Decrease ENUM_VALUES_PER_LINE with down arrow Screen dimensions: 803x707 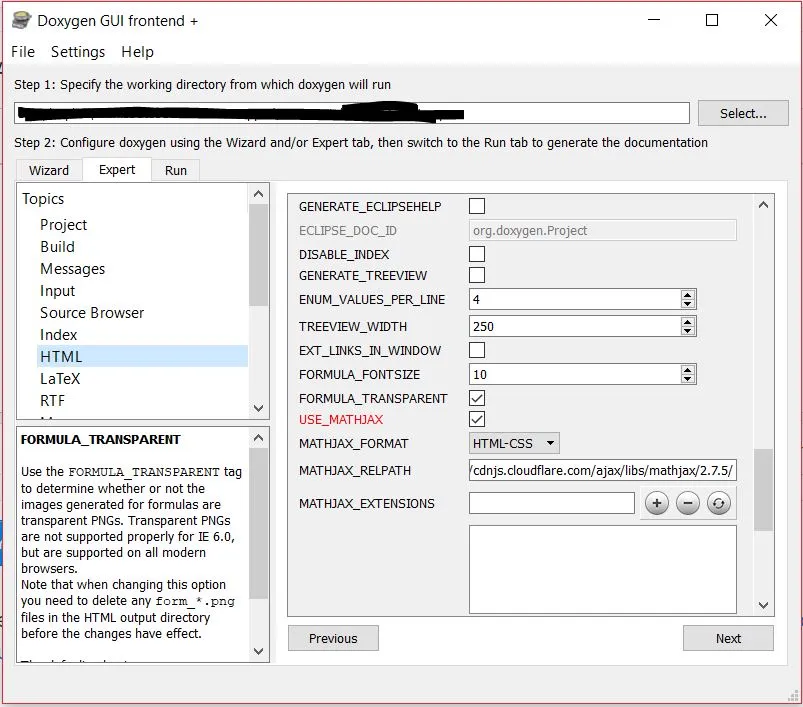pos(687,303)
